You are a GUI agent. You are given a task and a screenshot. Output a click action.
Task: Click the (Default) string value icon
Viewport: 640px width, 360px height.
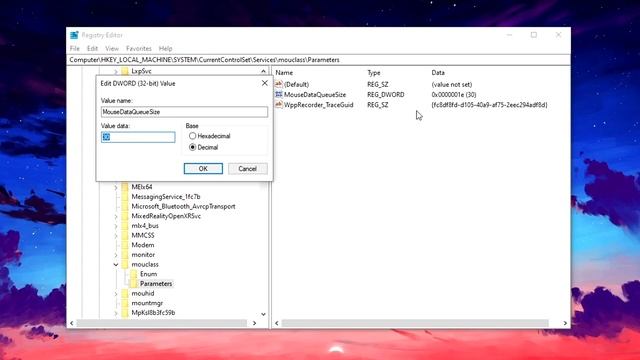pyautogui.click(x=279, y=84)
